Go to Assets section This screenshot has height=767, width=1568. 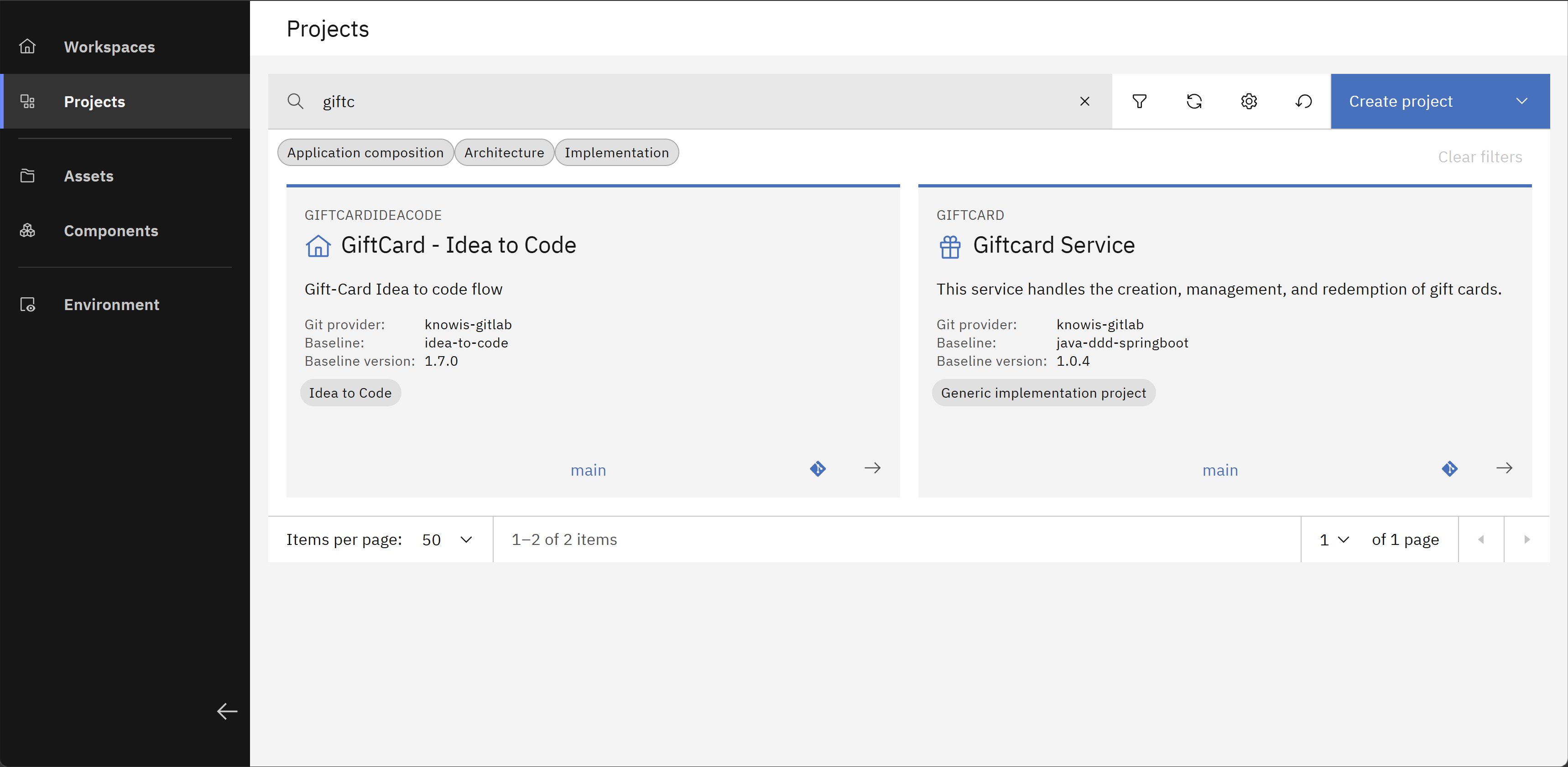click(x=125, y=176)
